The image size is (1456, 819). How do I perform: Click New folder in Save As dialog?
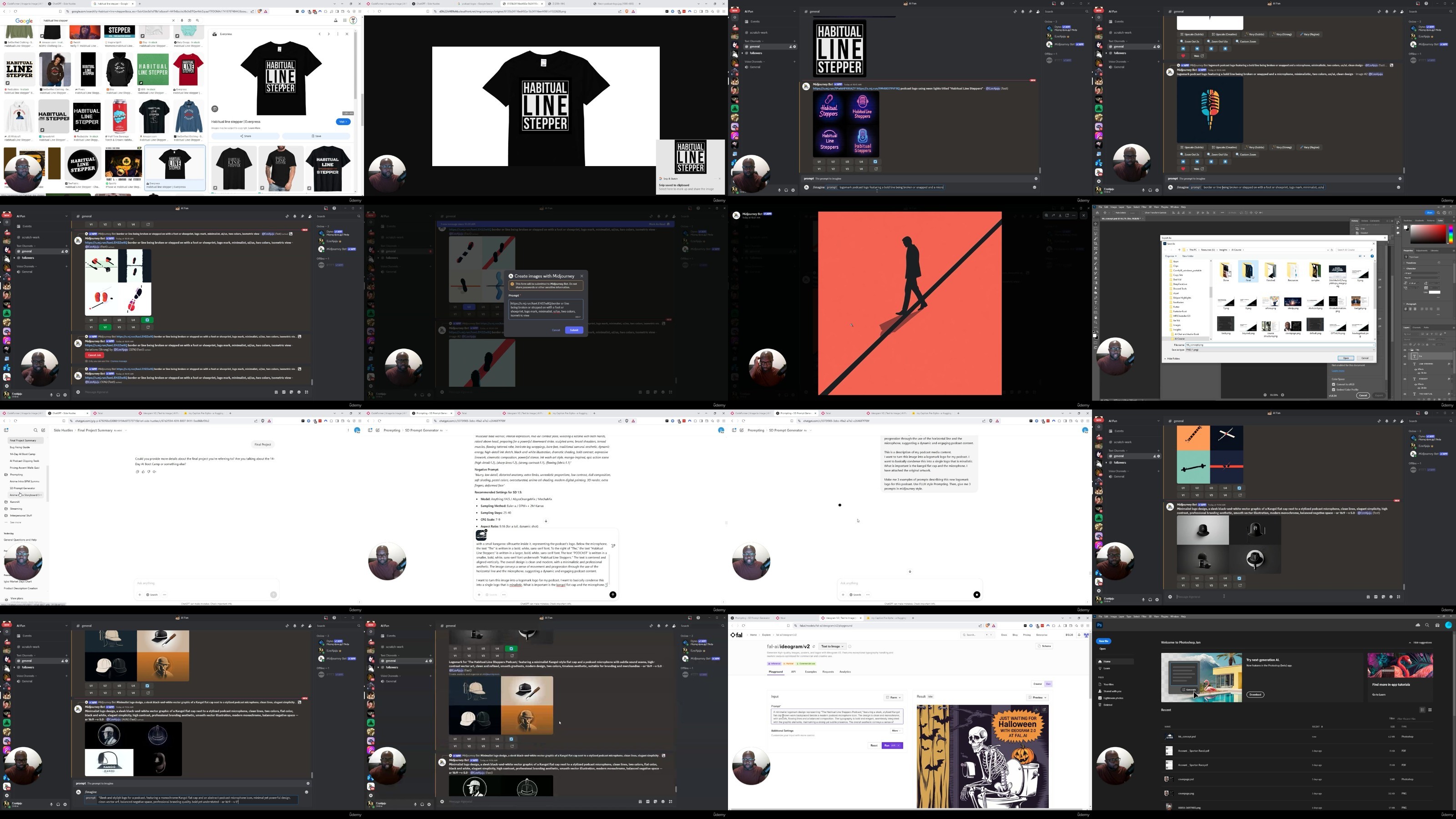coord(1188,257)
